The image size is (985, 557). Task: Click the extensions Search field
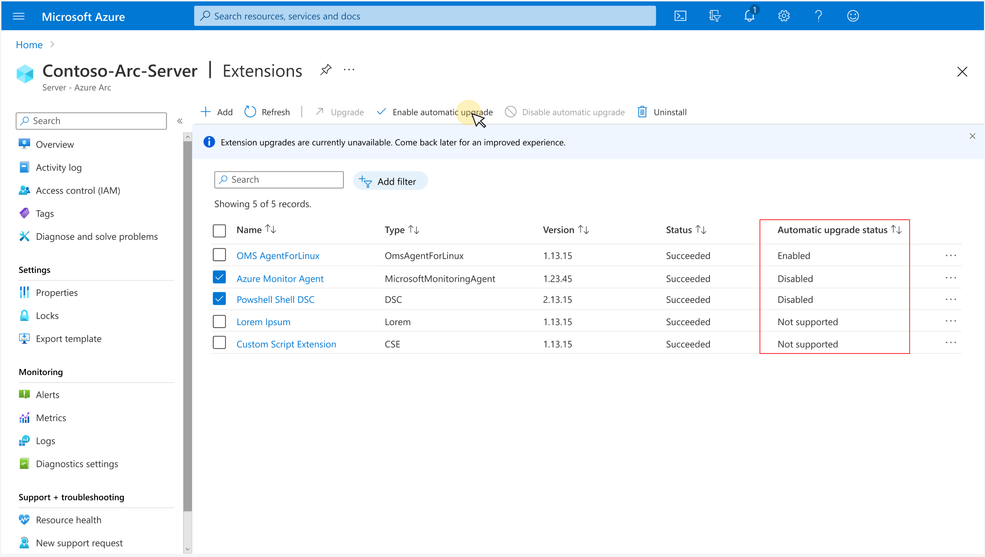click(x=279, y=180)
